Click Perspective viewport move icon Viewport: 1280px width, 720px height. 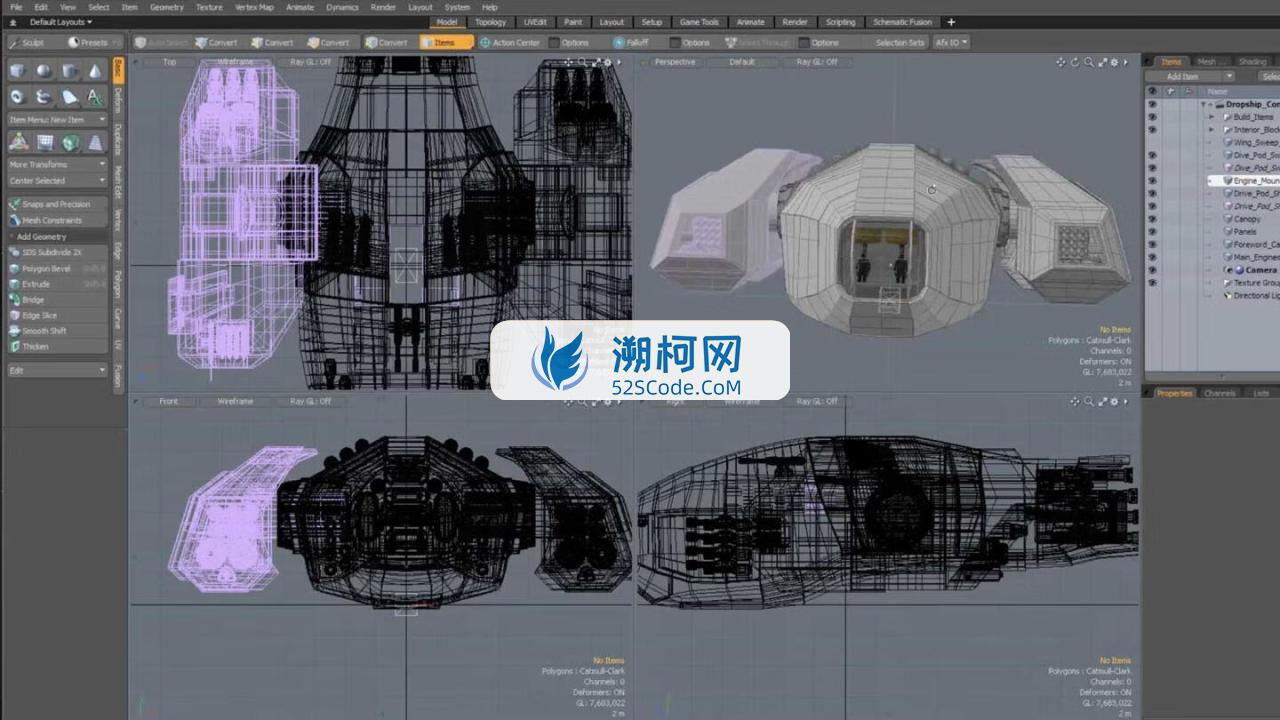coord(1061,62)
